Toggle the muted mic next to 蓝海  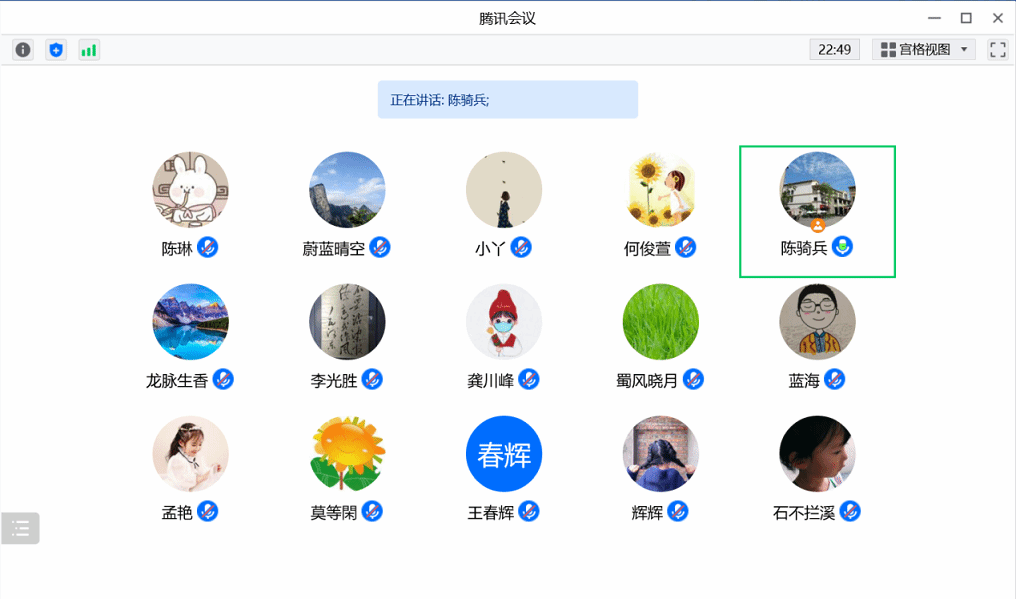tap(835, 379)
